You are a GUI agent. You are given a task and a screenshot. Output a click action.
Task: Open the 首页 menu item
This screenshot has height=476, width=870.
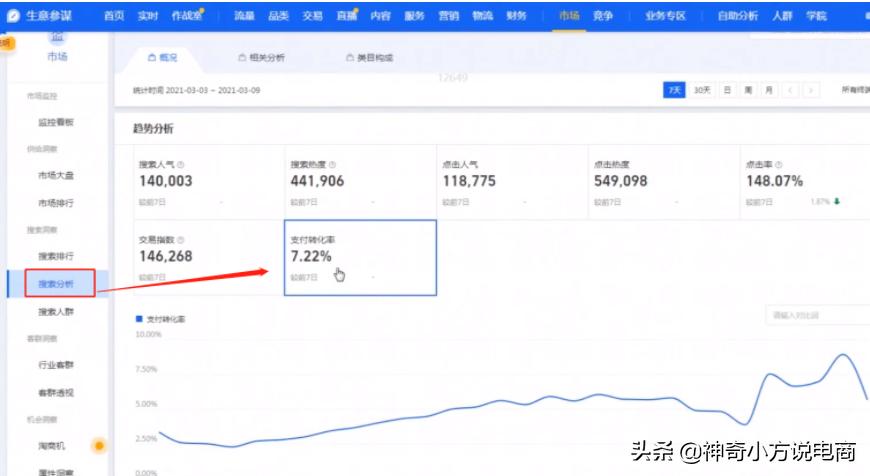[x=114, y=16]
